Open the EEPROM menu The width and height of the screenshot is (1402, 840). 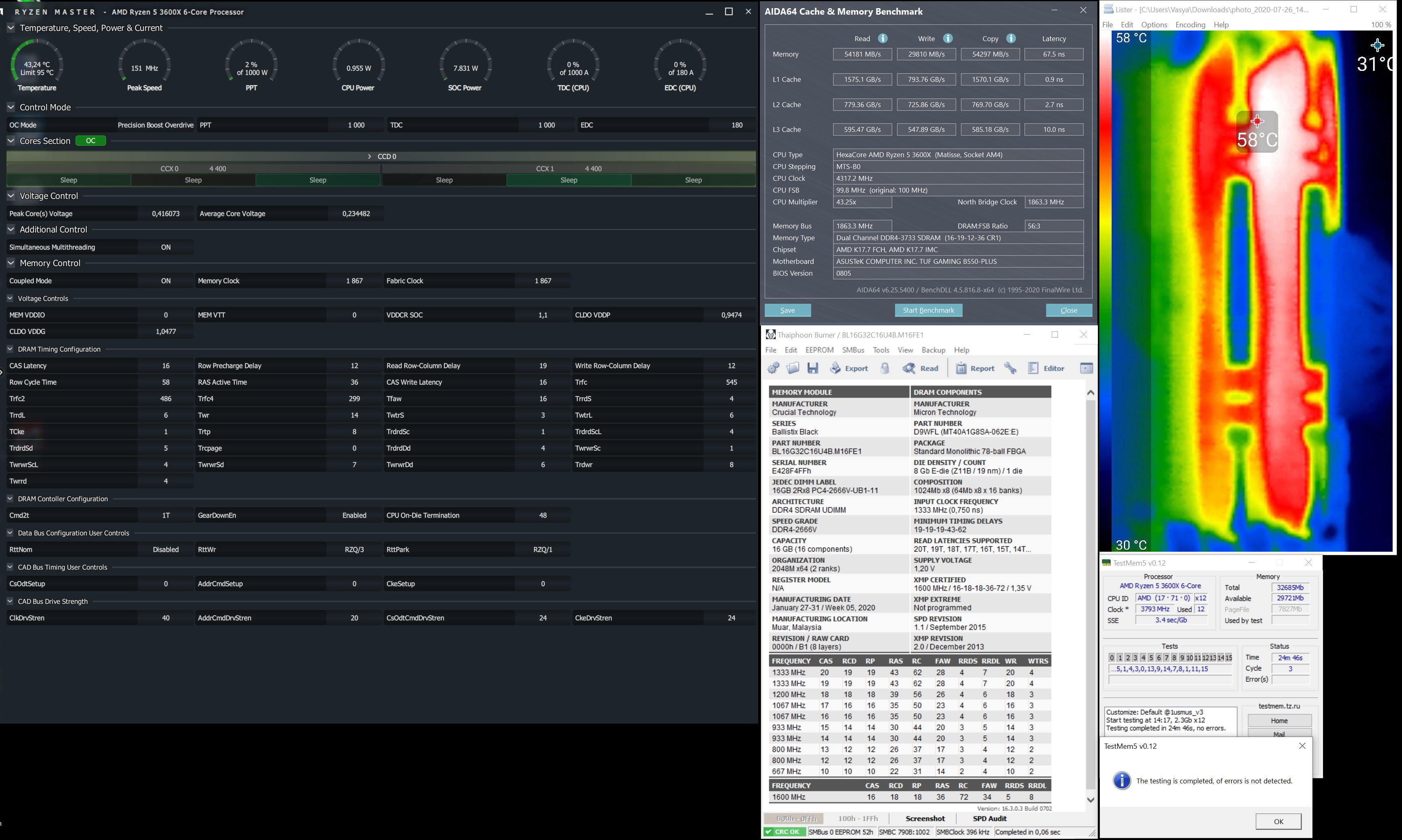[x=819, y=351]
